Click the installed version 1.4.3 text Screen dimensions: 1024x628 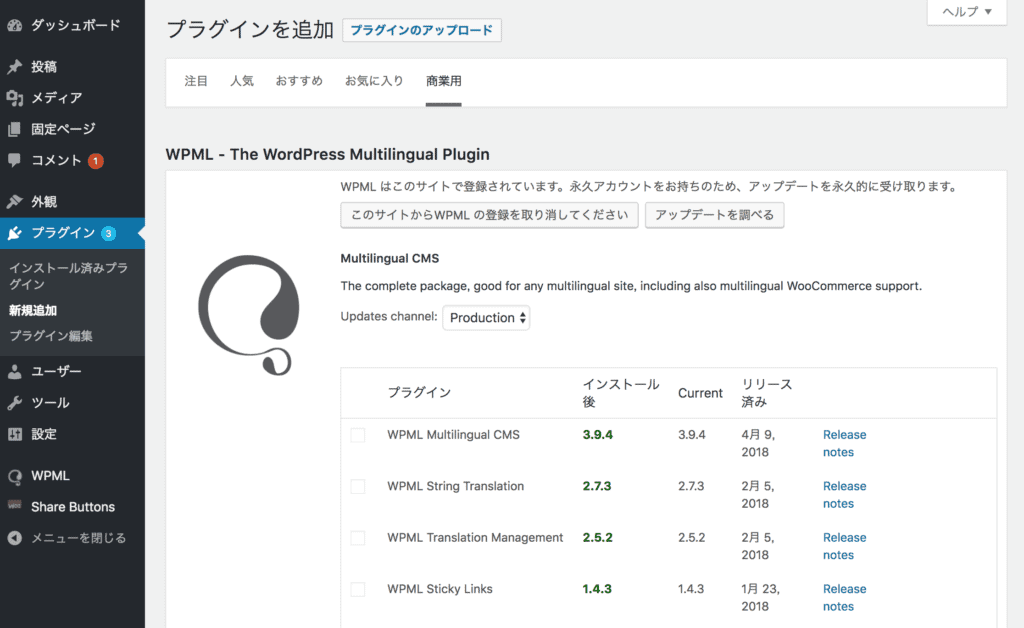click(597, 589)
